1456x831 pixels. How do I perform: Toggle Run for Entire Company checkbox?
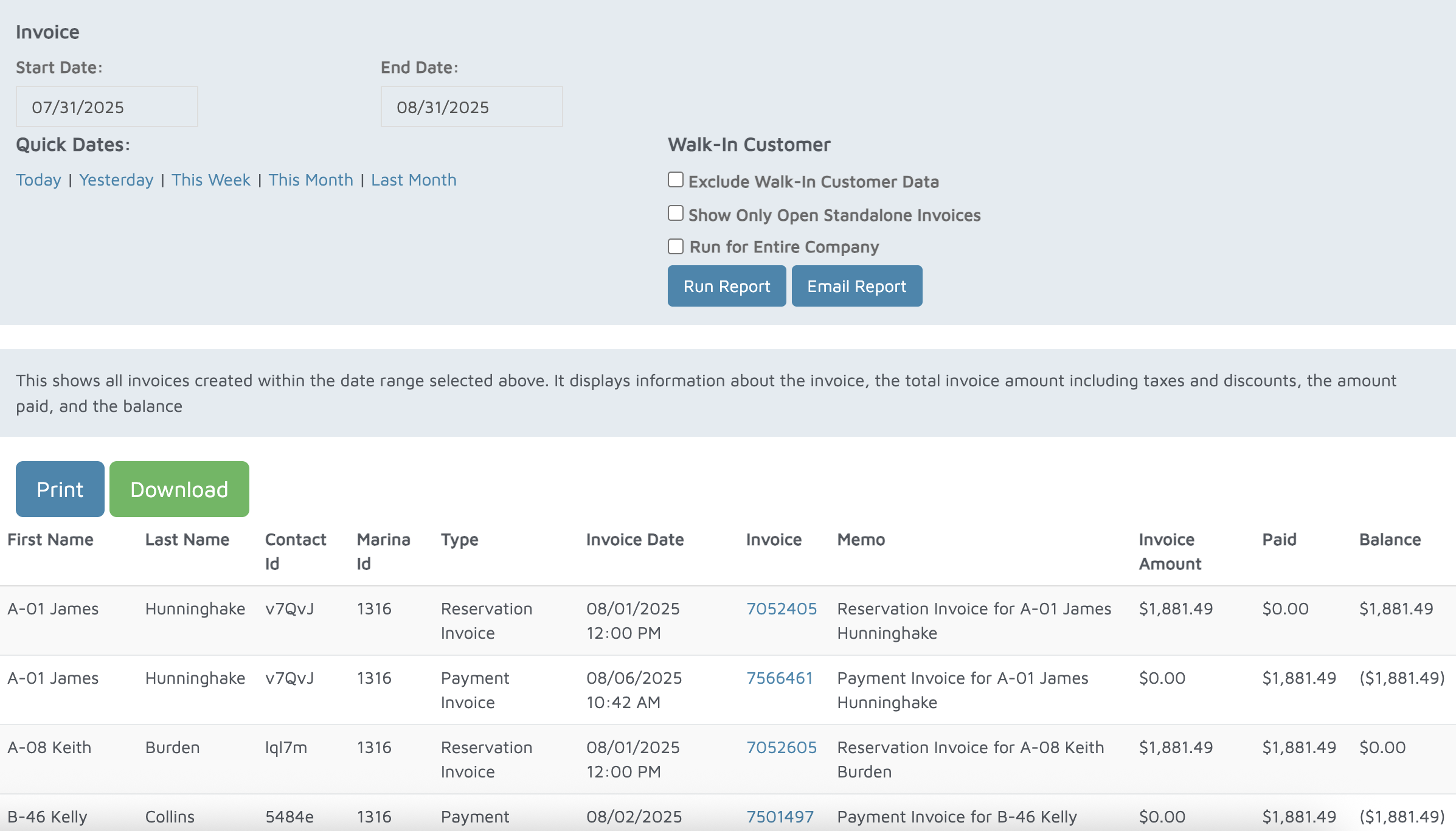pyautogui.click(x=675, y=246)
